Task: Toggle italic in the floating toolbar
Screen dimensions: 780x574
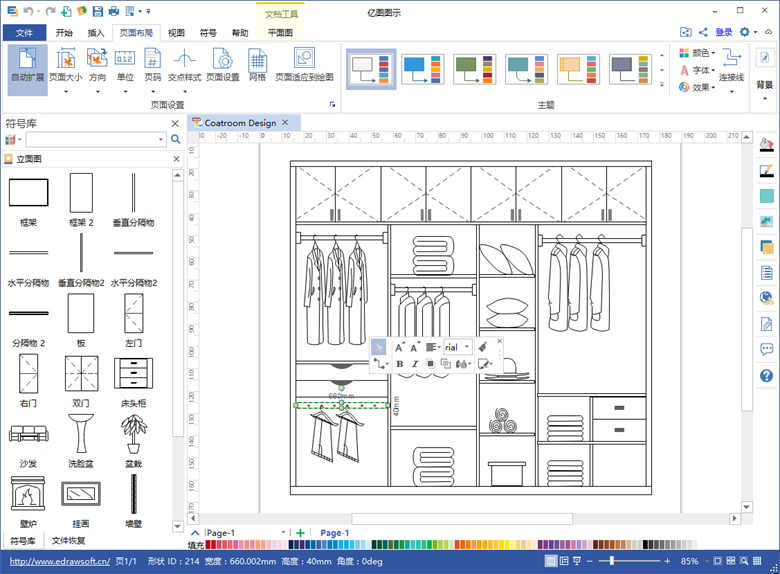Action: [x=415, y=364]
